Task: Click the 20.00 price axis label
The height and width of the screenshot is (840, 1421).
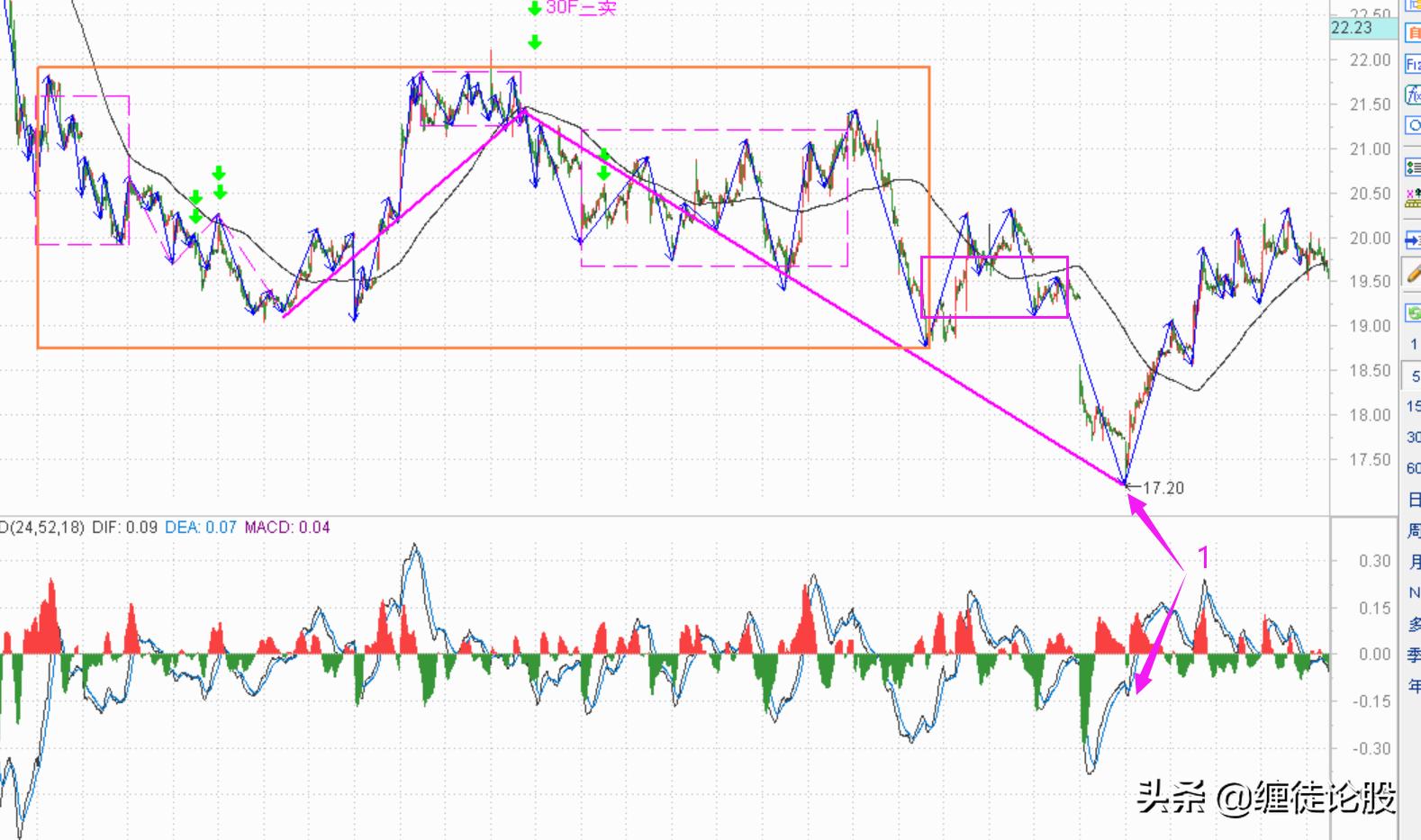Action: click(1371, 238)
